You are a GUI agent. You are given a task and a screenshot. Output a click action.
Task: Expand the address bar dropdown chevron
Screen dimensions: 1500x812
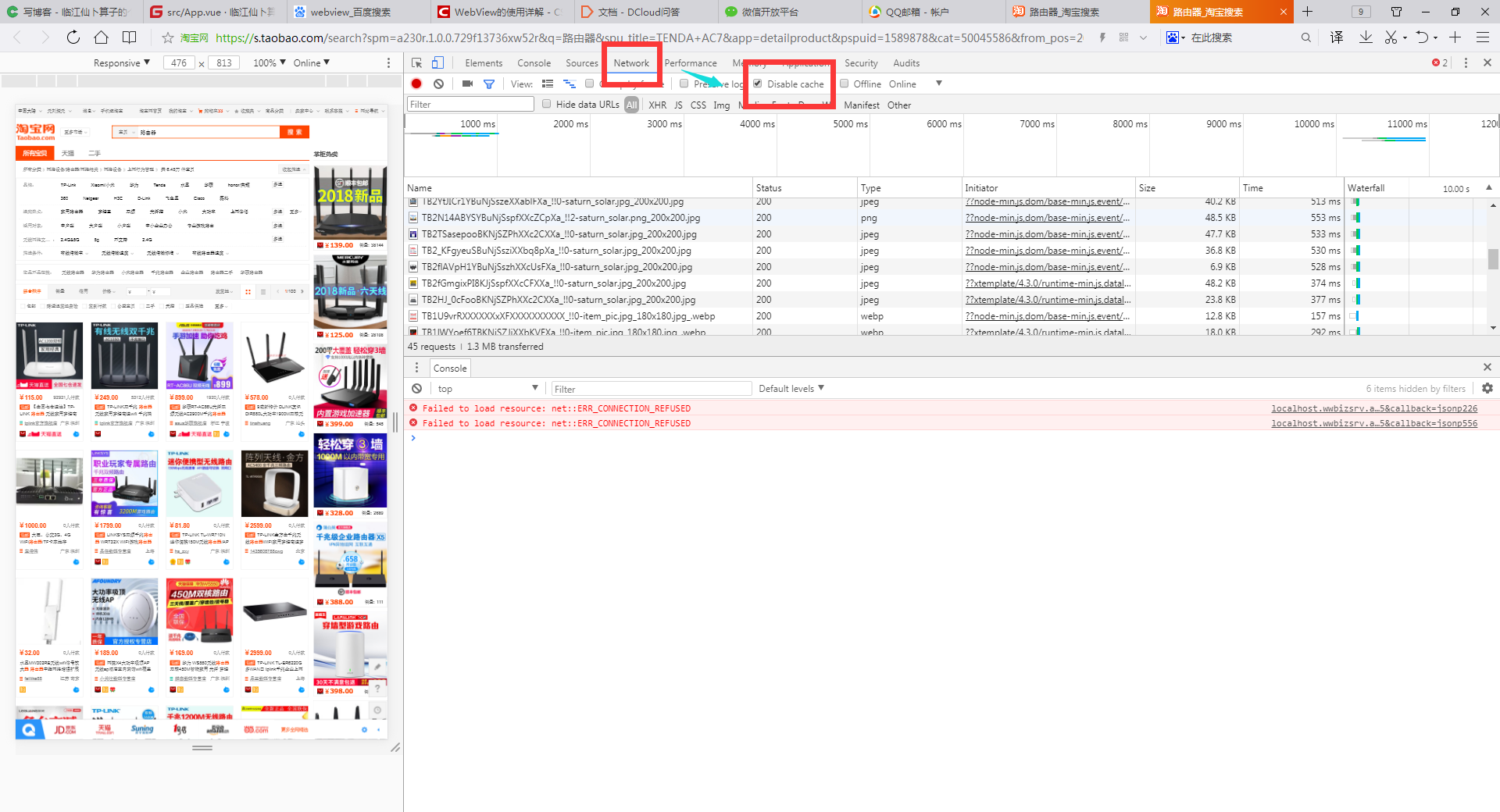(x=1144, y=37)
